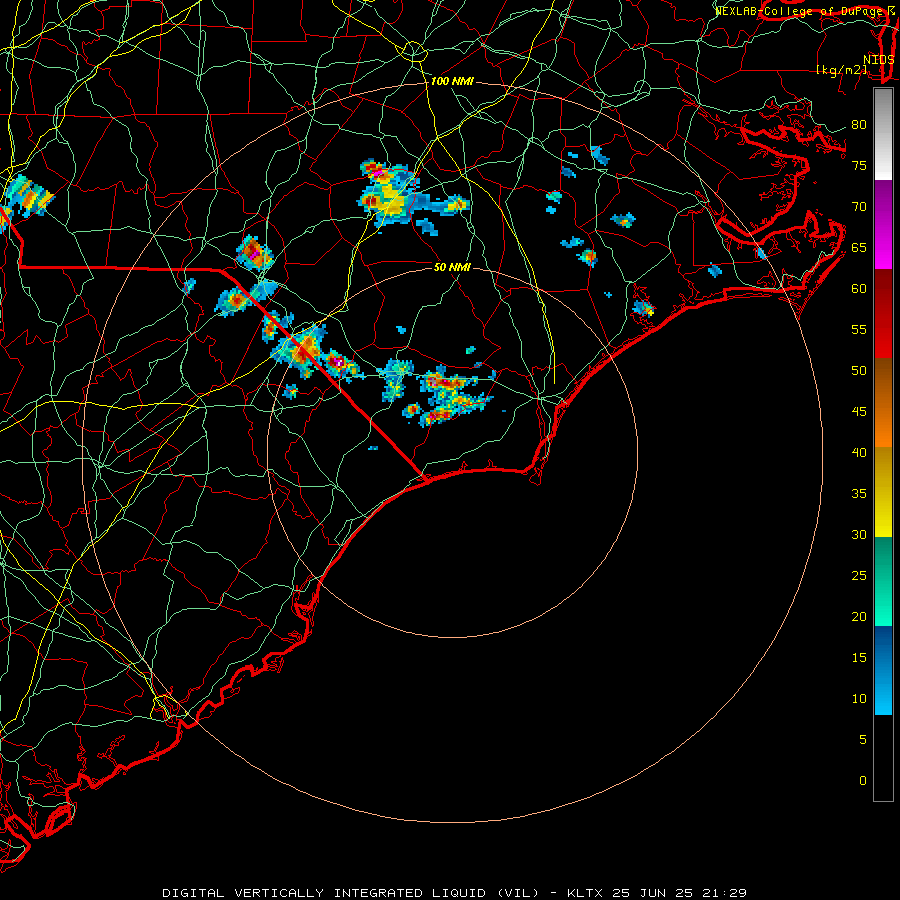Click the color scale value '10'

(859, 699)
